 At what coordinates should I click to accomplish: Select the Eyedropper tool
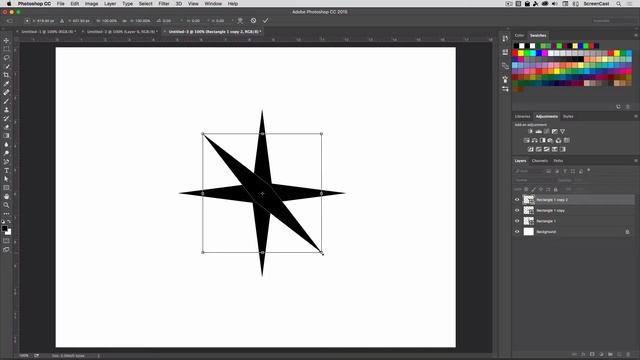pos(6,84)
